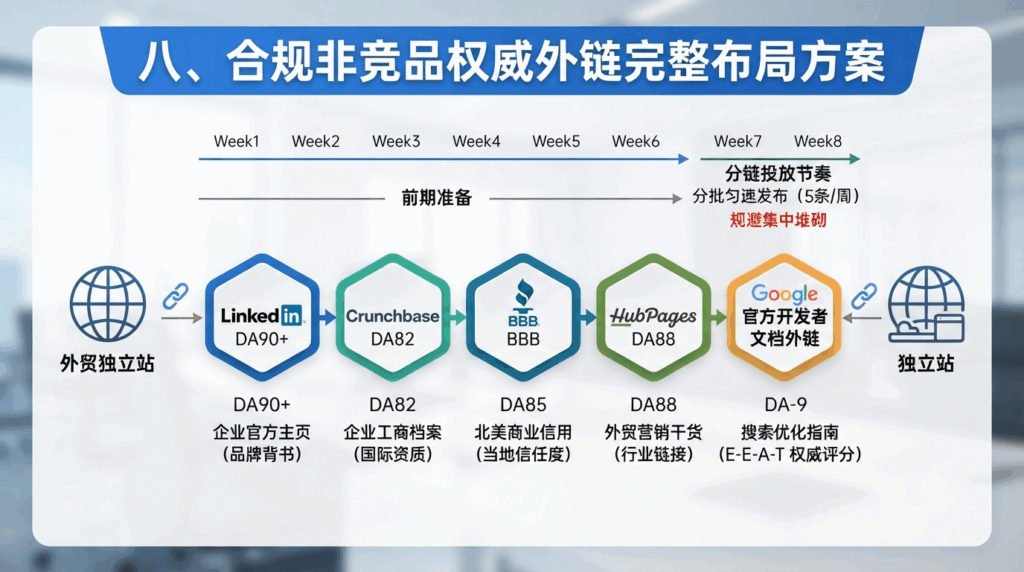
Task: Click the arrow between BBB and HubPages hexagons
Action: tap(588, 318)
